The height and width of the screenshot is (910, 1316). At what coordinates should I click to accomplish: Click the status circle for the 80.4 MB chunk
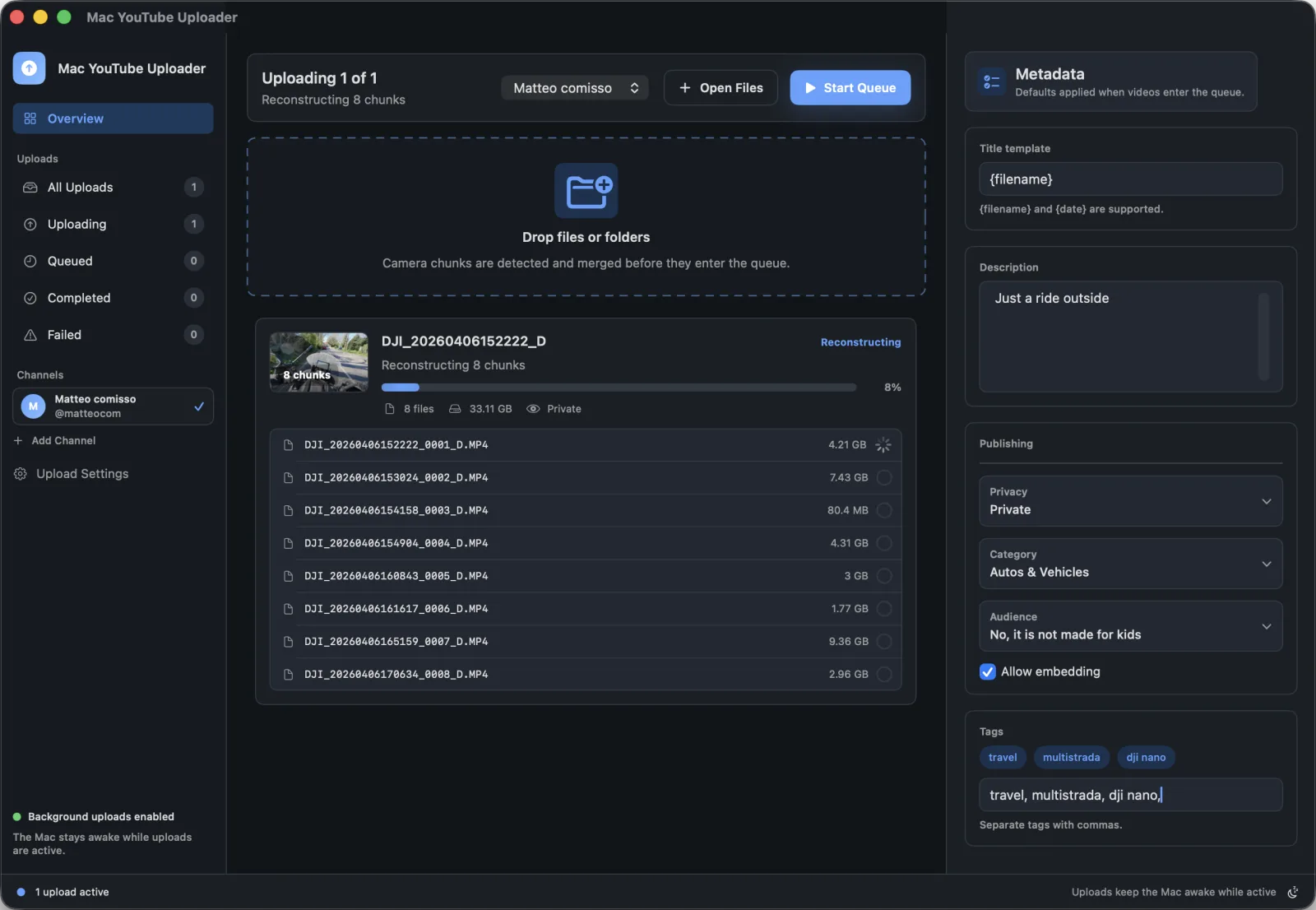[x=884, y=510]
